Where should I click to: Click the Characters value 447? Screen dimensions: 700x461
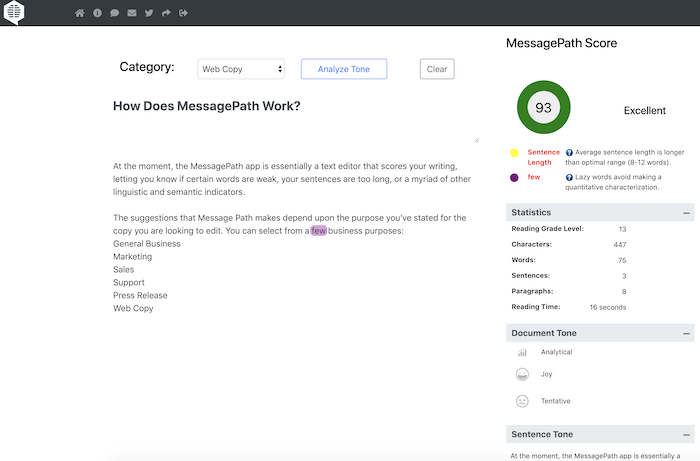click(x=620, y=245)
